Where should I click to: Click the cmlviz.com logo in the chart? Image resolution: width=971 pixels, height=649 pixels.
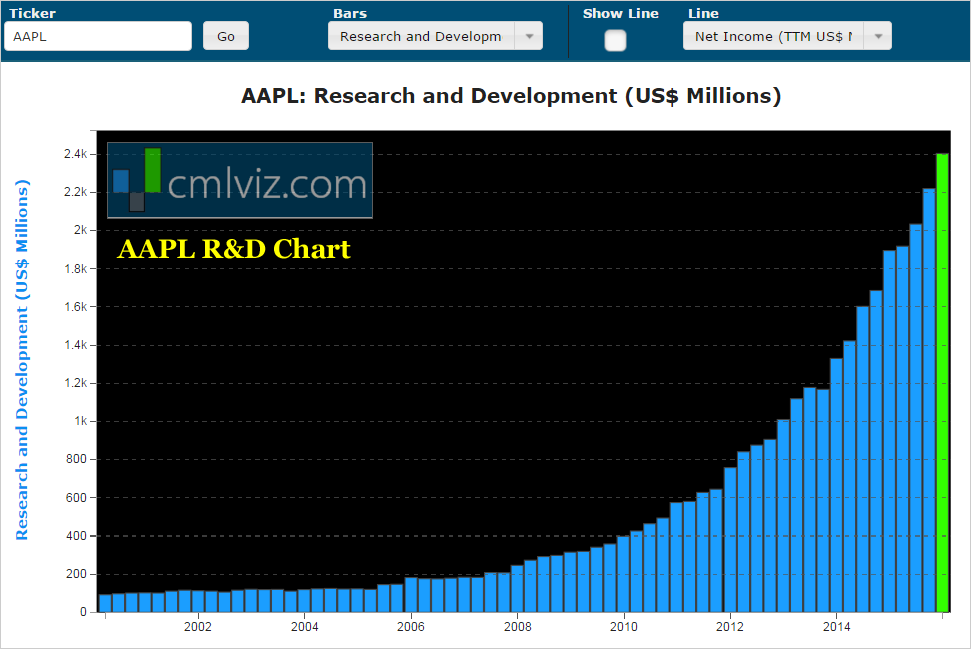point(240,180)
